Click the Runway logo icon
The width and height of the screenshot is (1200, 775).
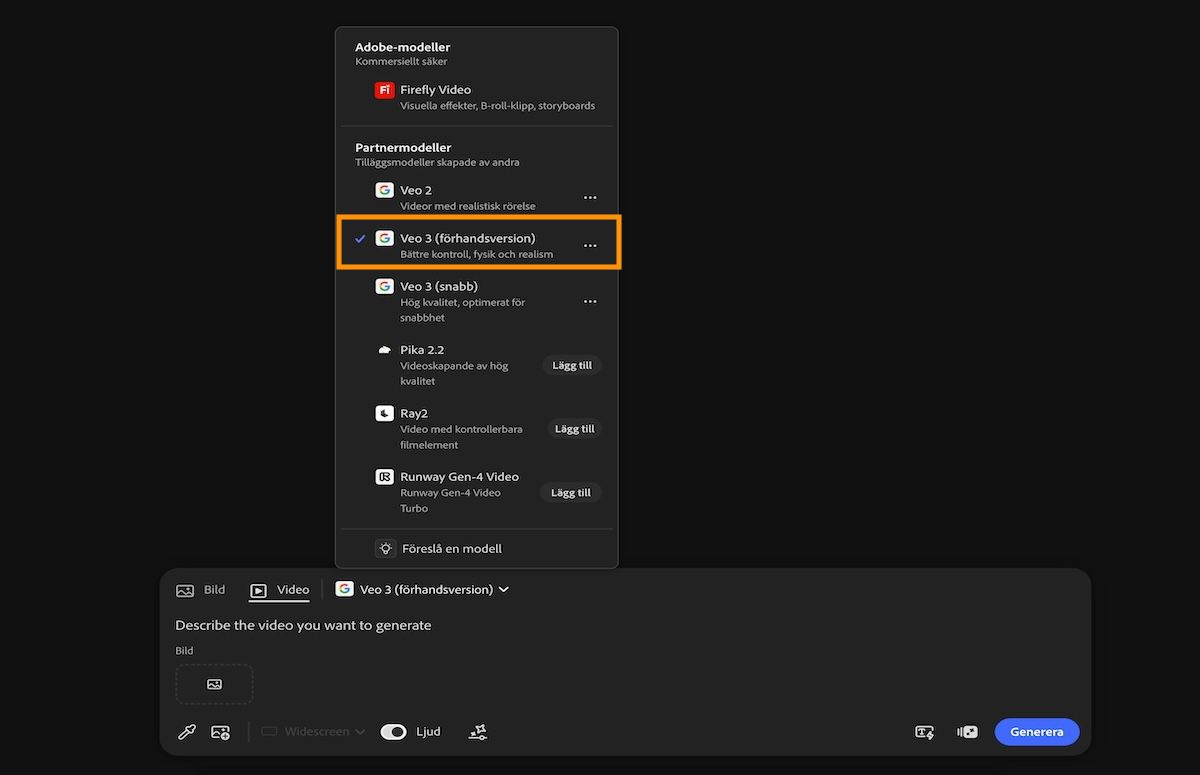click(384, 477)
